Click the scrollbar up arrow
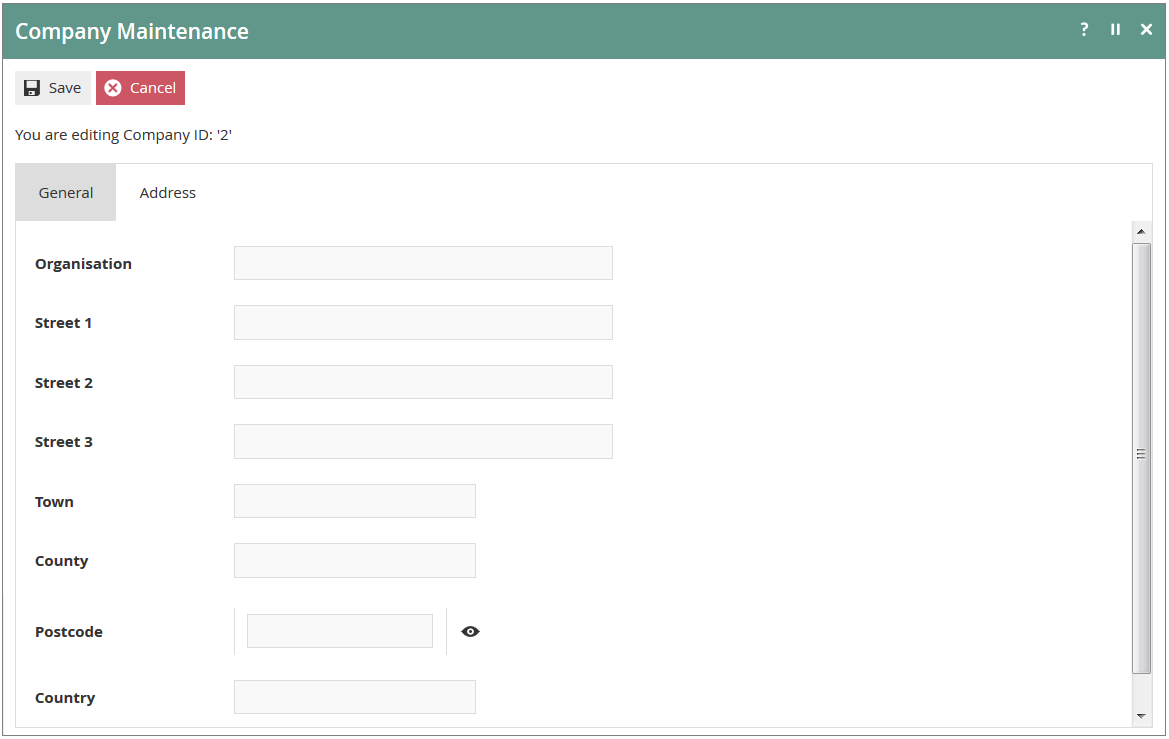Screen dimensions: 1169x739 [x=1141, y=231]
